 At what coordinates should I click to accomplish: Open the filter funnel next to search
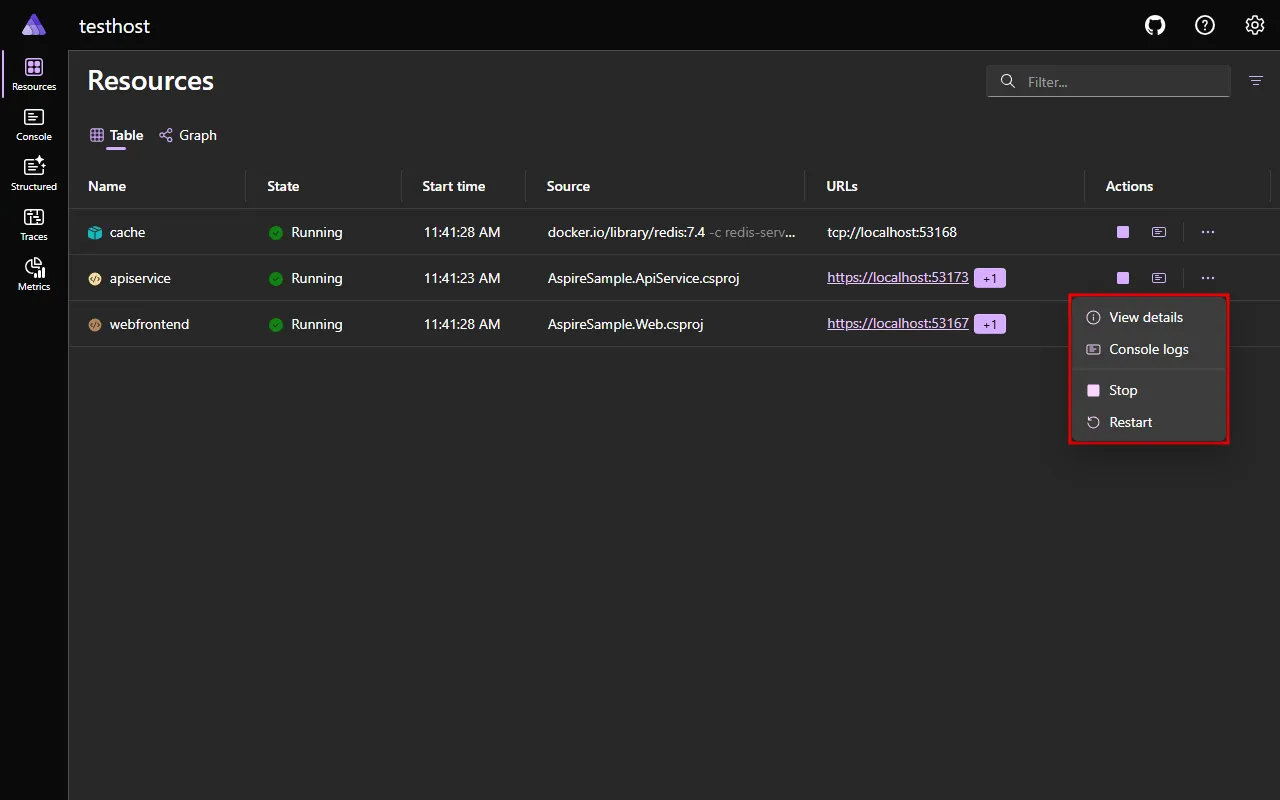pos(1255,81)
